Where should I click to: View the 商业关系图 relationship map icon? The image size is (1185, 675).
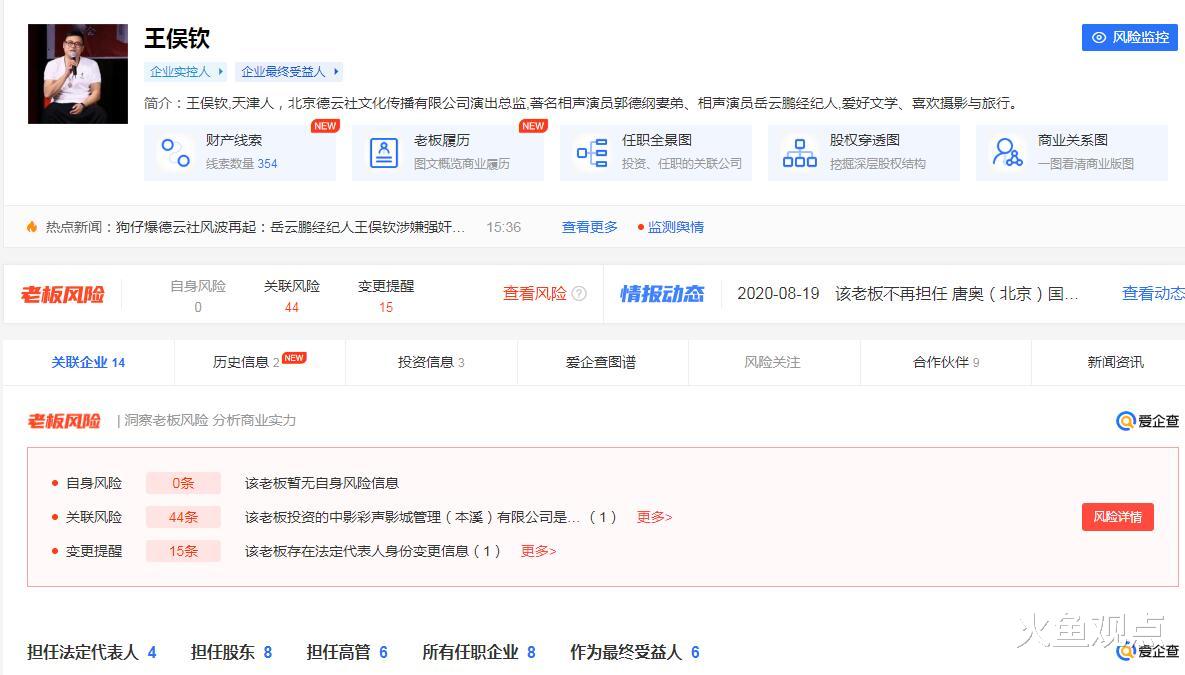pos(1007,150)
